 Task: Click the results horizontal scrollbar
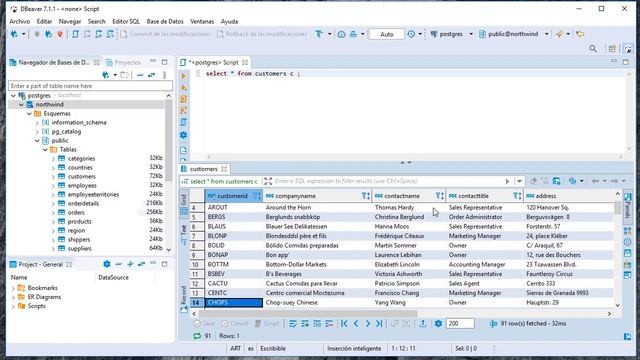(308, 313)
